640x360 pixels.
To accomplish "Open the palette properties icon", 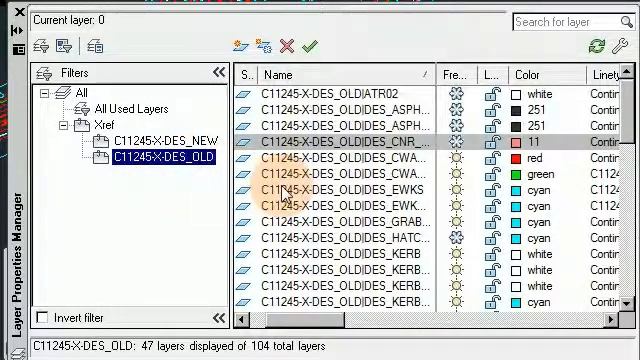I will [18, 50].
